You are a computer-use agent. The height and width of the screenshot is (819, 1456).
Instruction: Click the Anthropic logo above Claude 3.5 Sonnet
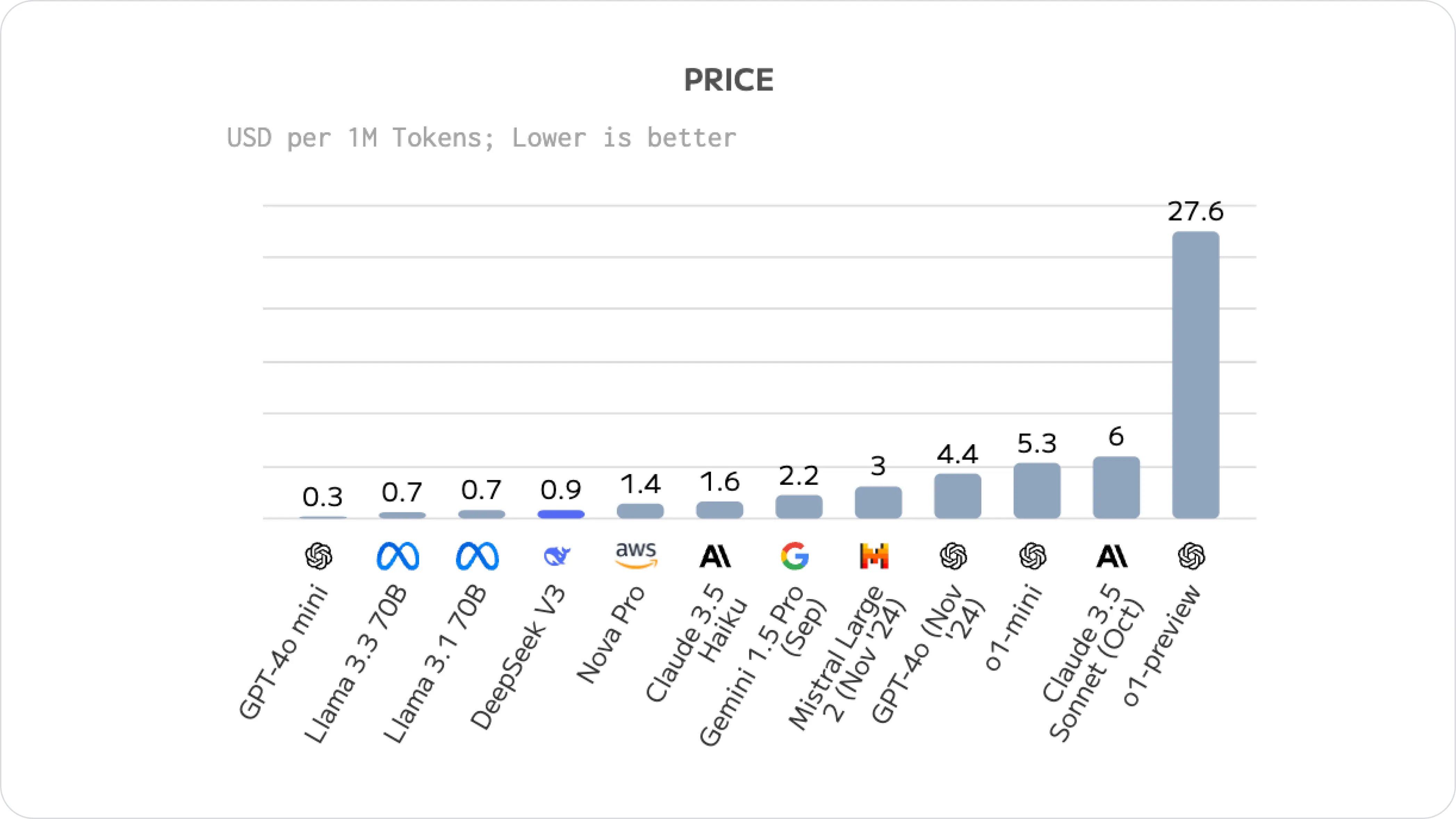tap(1112, 556)
